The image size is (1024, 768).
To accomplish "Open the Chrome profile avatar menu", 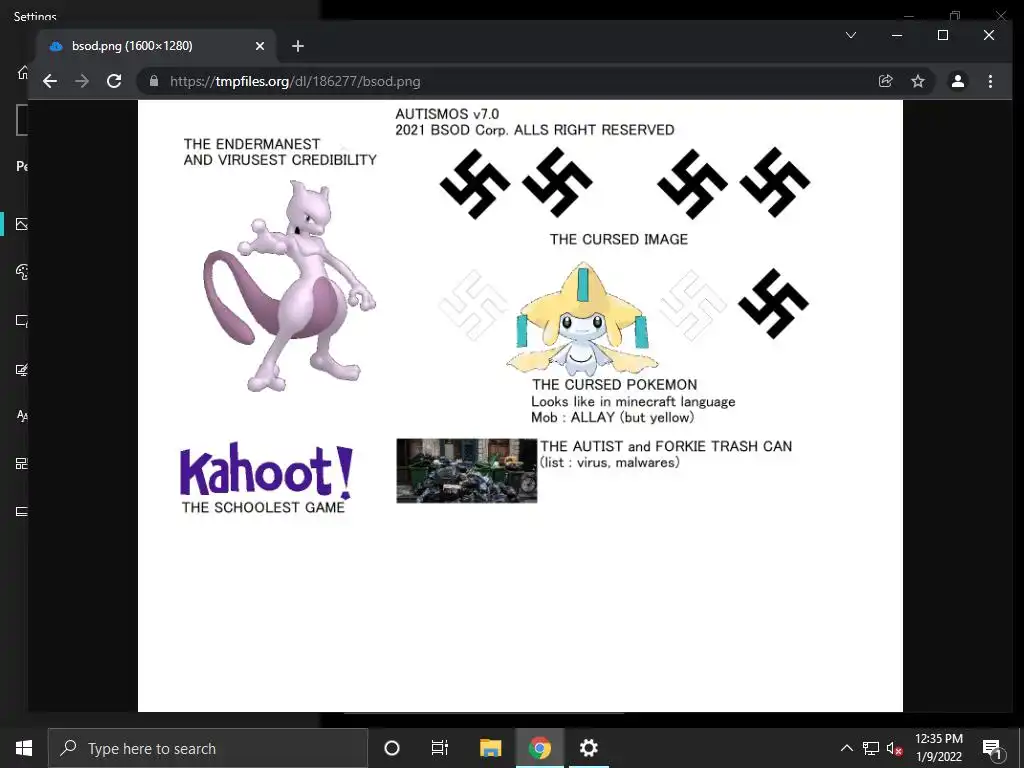I will pos(957,81).
